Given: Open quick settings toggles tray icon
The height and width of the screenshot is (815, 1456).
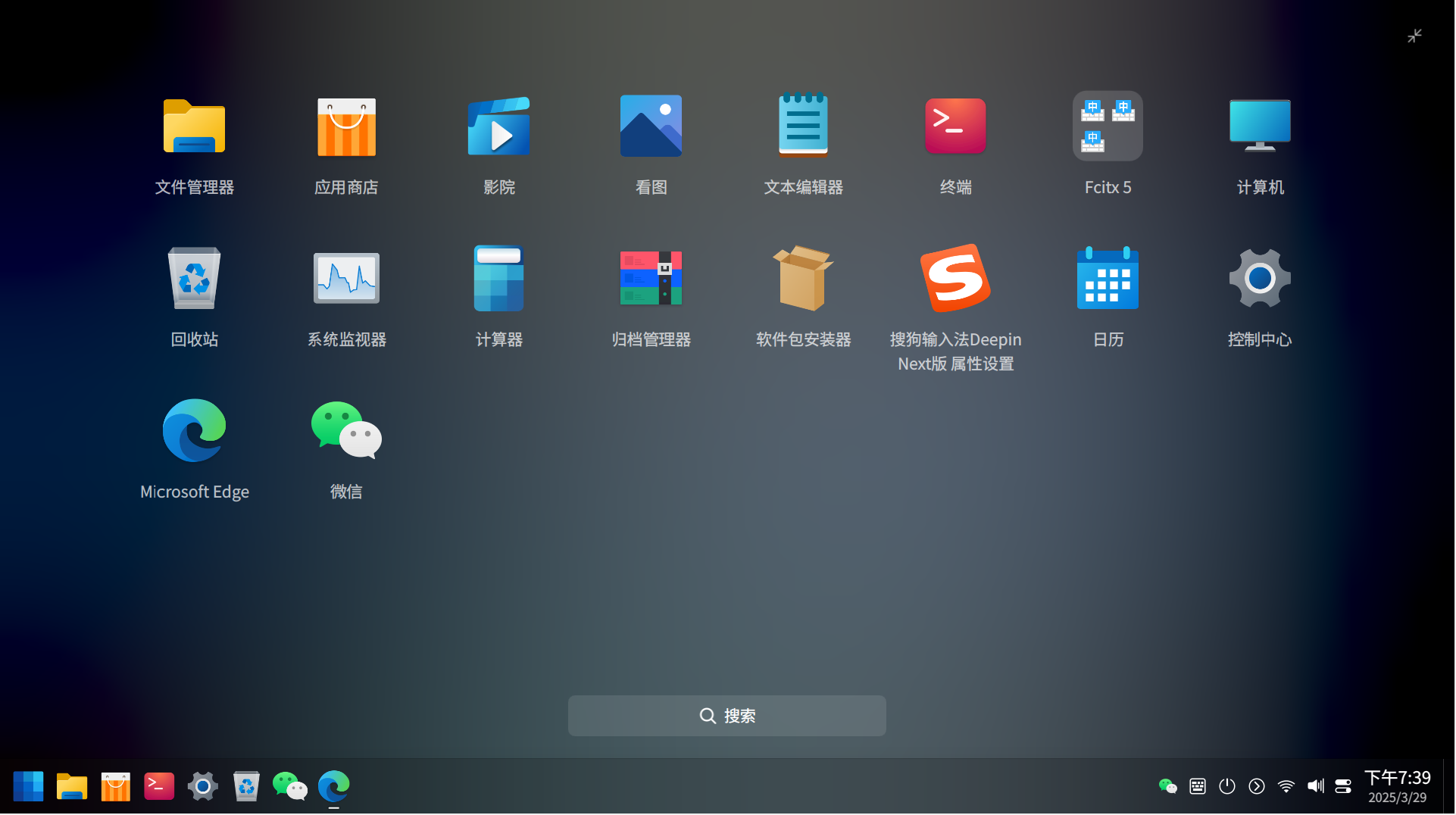Looking at the screenshot, I should (1343, 787).
